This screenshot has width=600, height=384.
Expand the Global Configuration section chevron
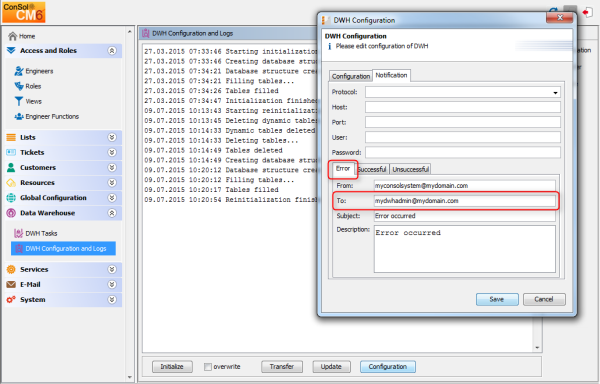tap(112, 198)
